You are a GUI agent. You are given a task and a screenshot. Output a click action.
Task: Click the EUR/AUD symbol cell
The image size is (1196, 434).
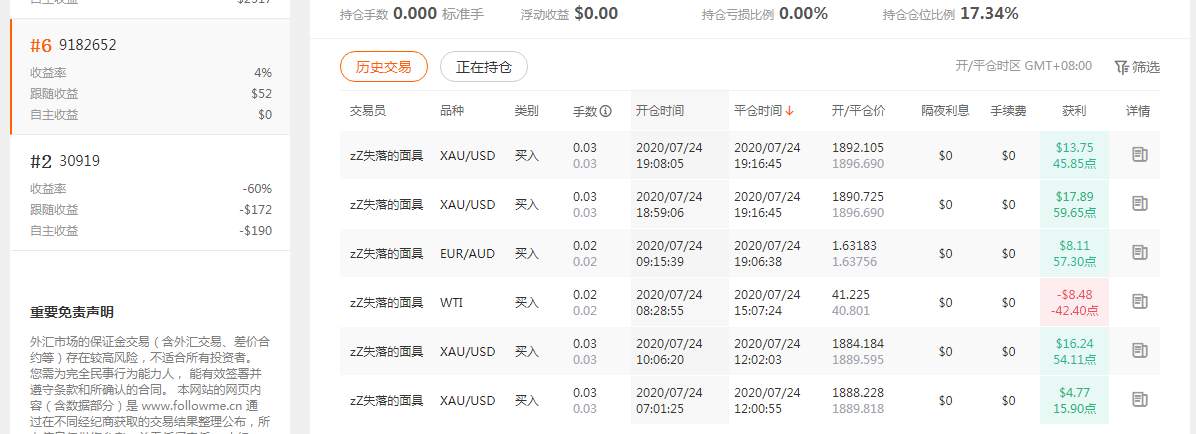click(468, 253)
